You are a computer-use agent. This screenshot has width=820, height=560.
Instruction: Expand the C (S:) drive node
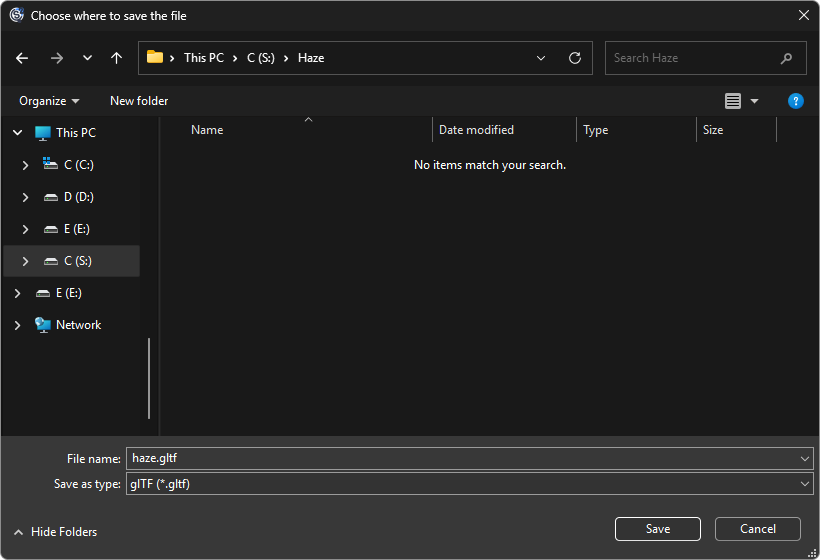(25, 261)
